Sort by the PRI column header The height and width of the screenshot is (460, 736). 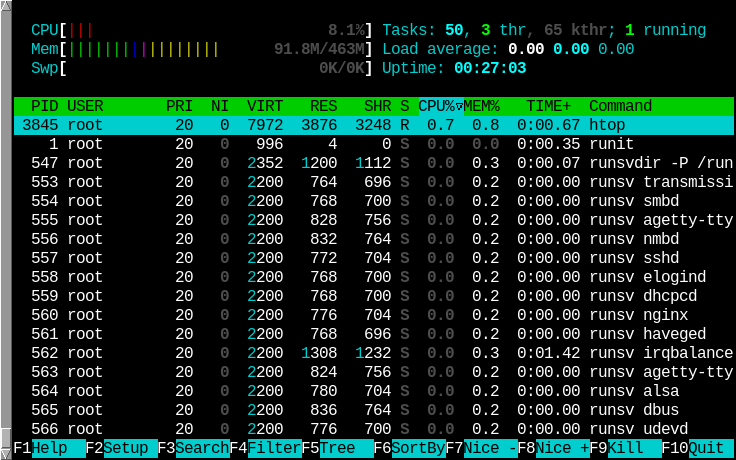coord(179,106)
